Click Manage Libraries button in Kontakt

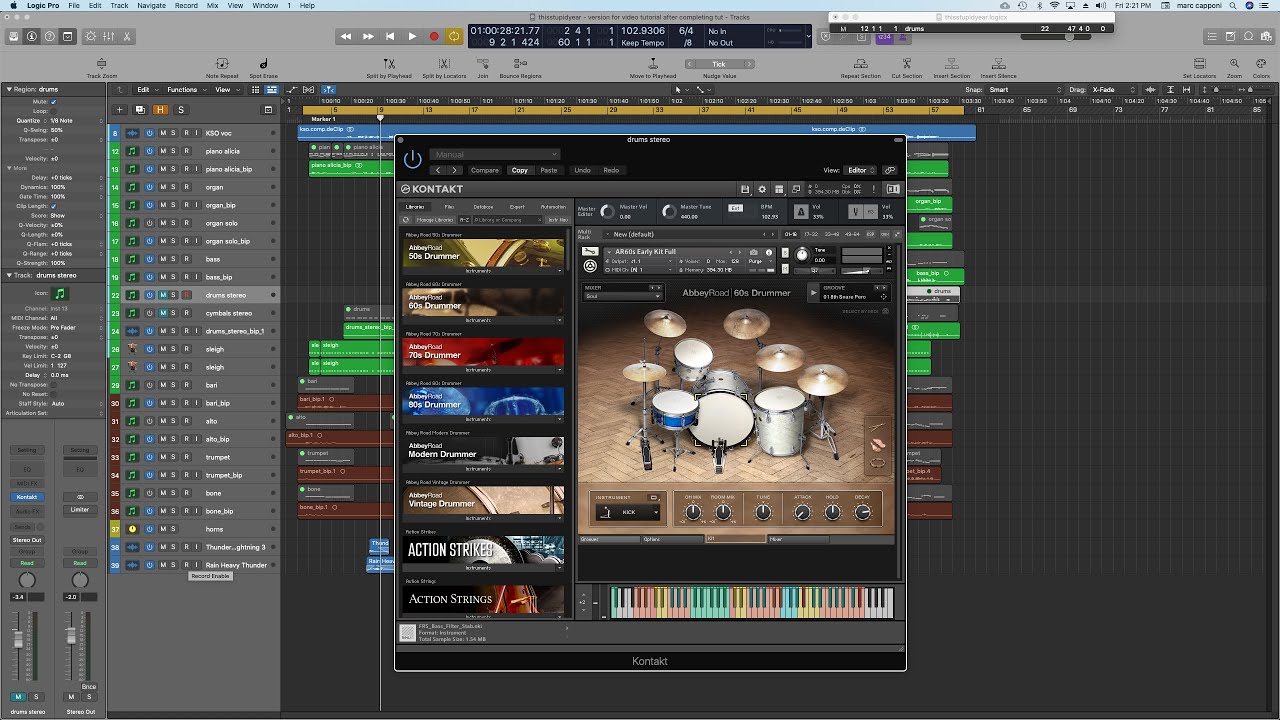point(434,219)
